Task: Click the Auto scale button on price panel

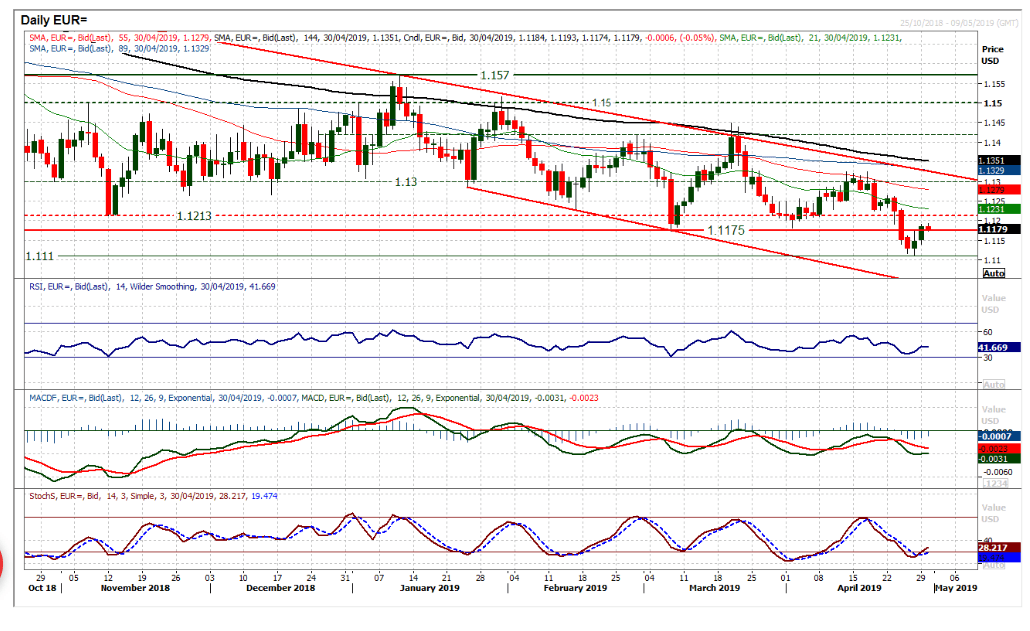Action: pos(993,273)
